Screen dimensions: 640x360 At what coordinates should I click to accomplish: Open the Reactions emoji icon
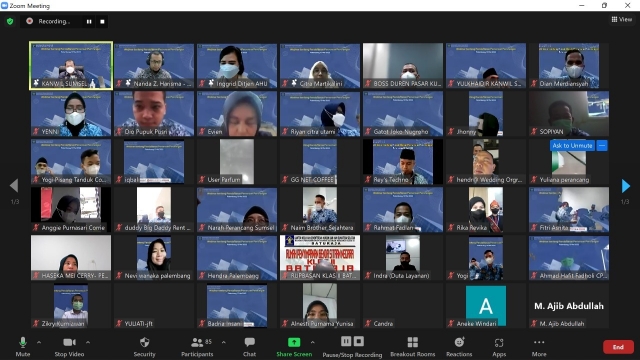pyautogui.click(x=459, y=342)
